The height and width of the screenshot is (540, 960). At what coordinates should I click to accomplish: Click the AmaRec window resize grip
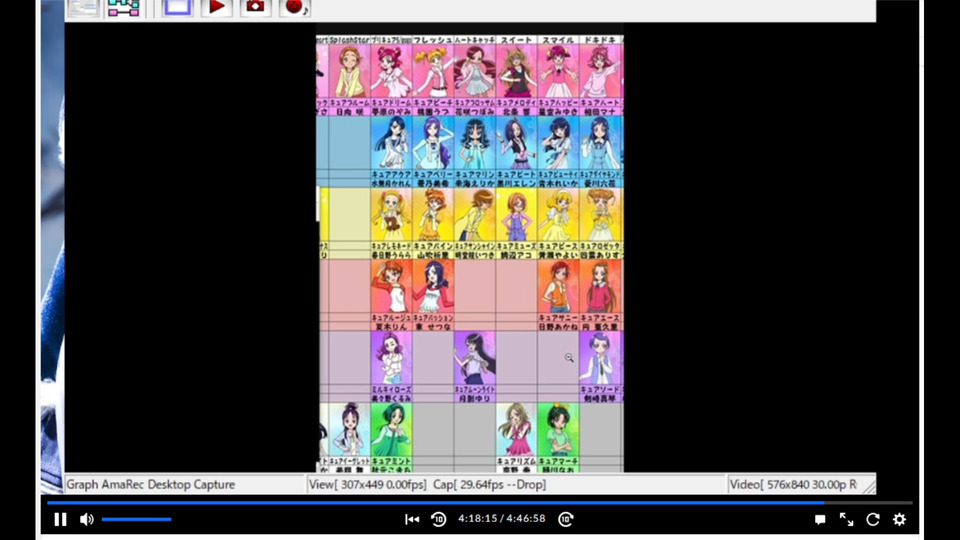pos(869,486)
